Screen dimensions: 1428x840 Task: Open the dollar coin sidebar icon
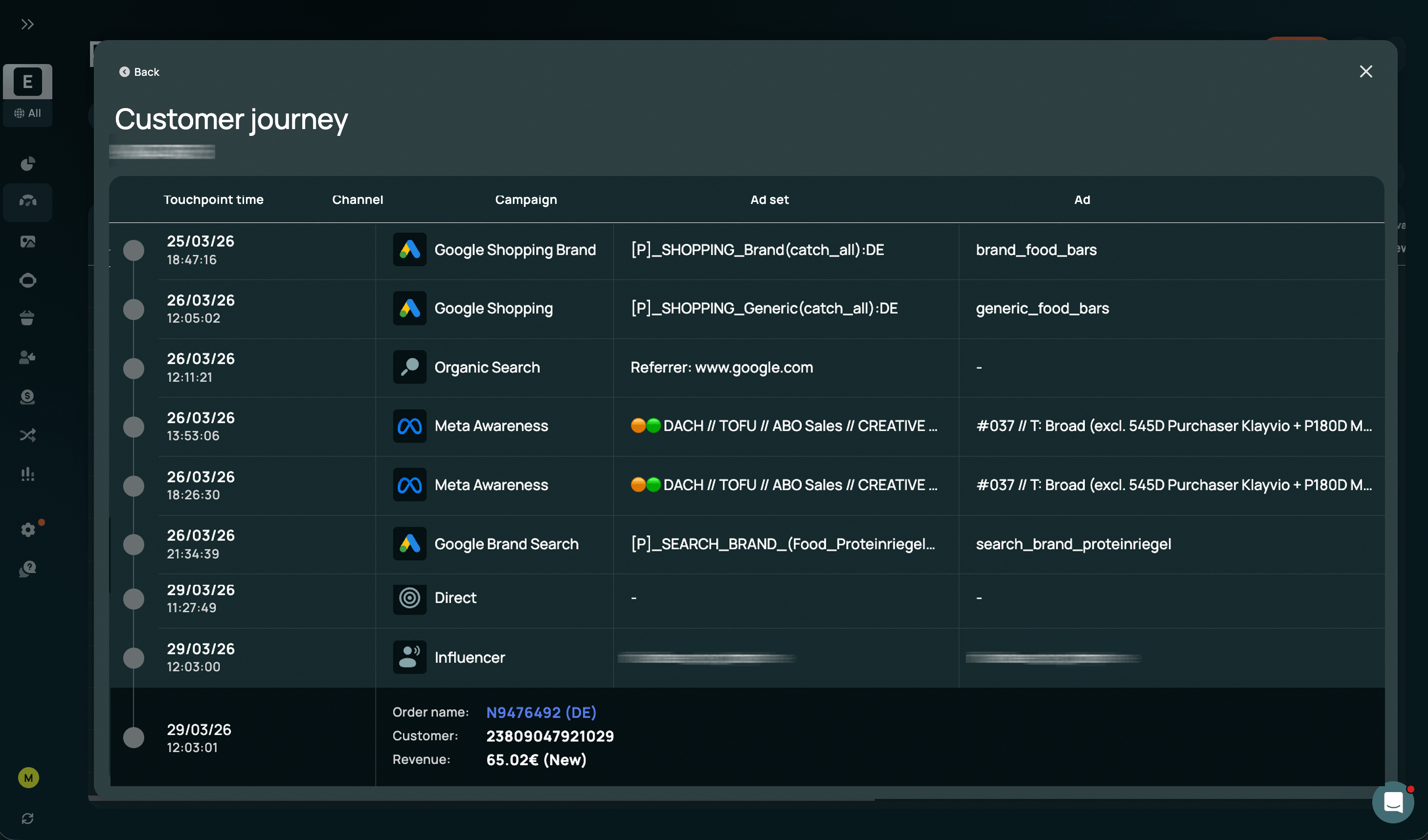click(27, 397)
